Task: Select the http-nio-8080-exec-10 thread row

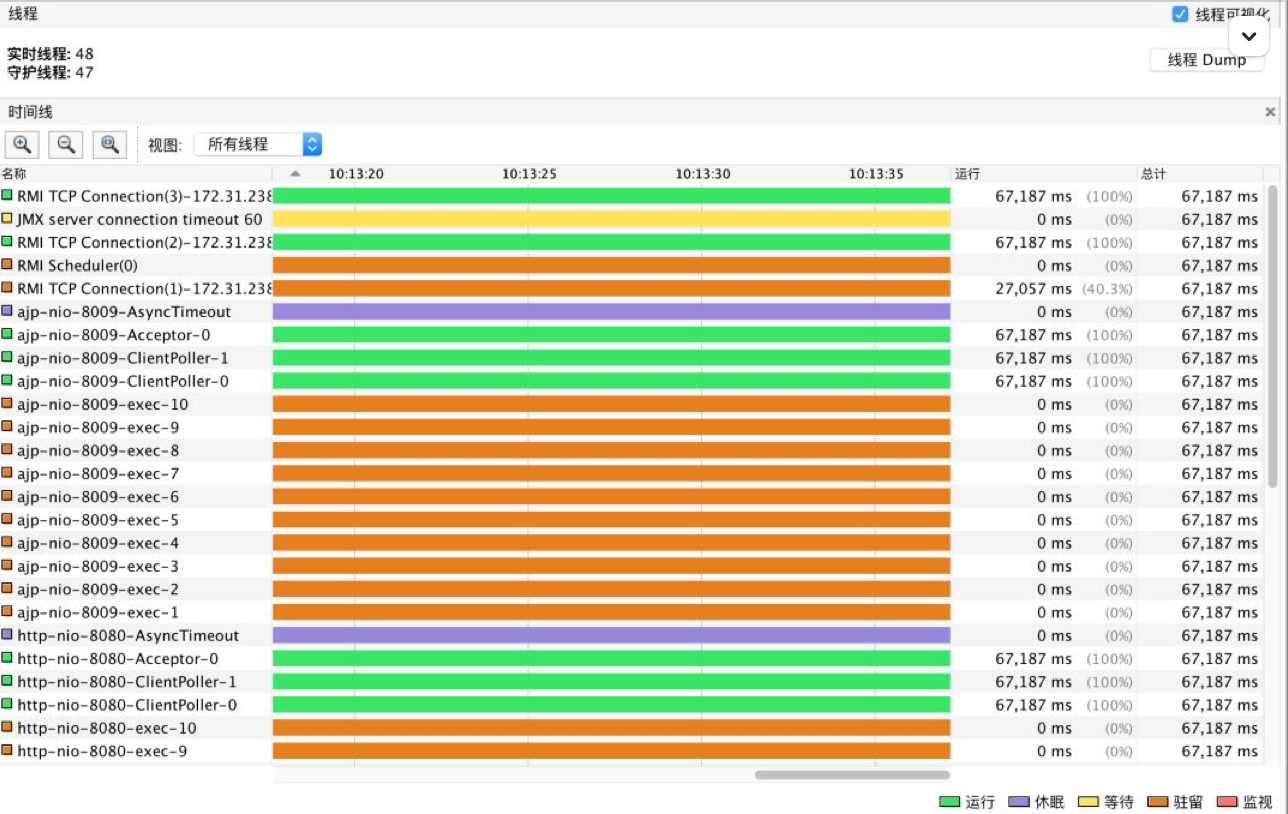Action: (x=107, y=728)
